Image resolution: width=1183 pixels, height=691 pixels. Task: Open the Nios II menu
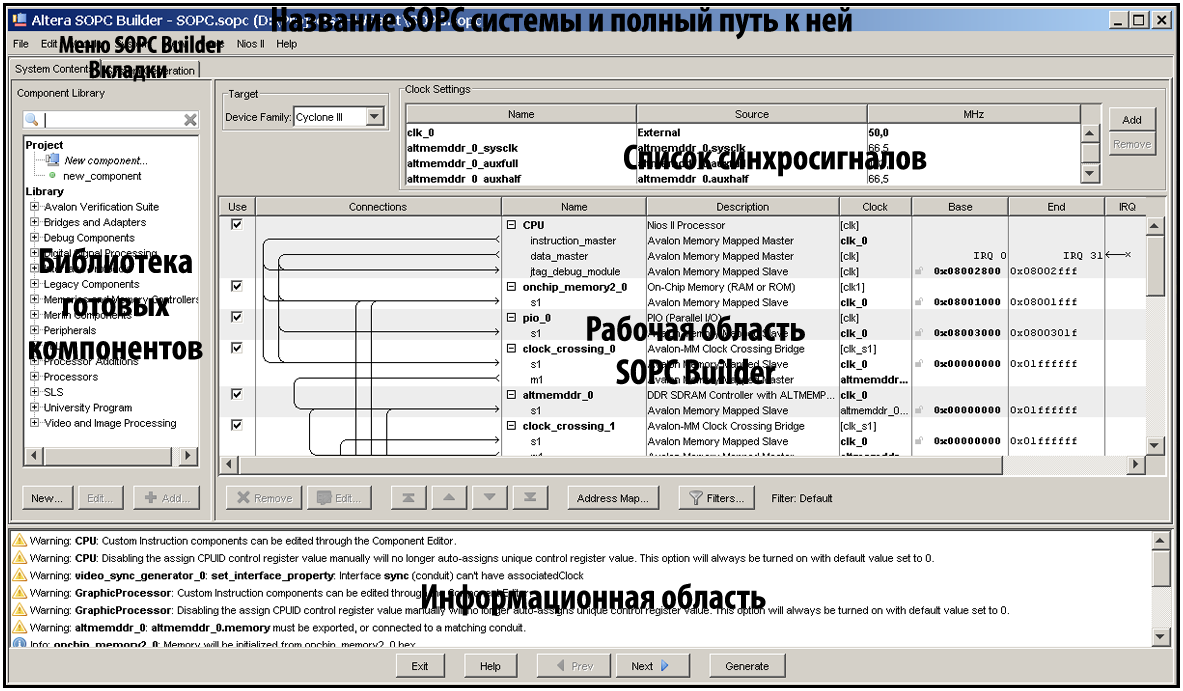(249, 44)
